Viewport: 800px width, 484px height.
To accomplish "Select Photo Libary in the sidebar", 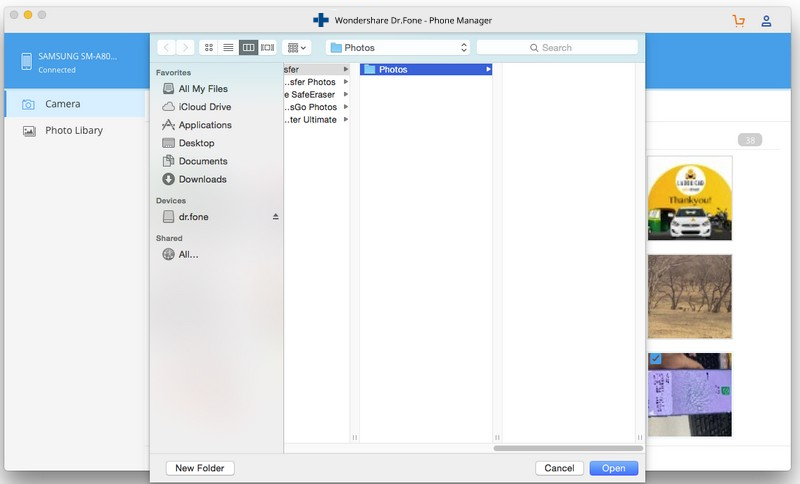I will point(75,131).
